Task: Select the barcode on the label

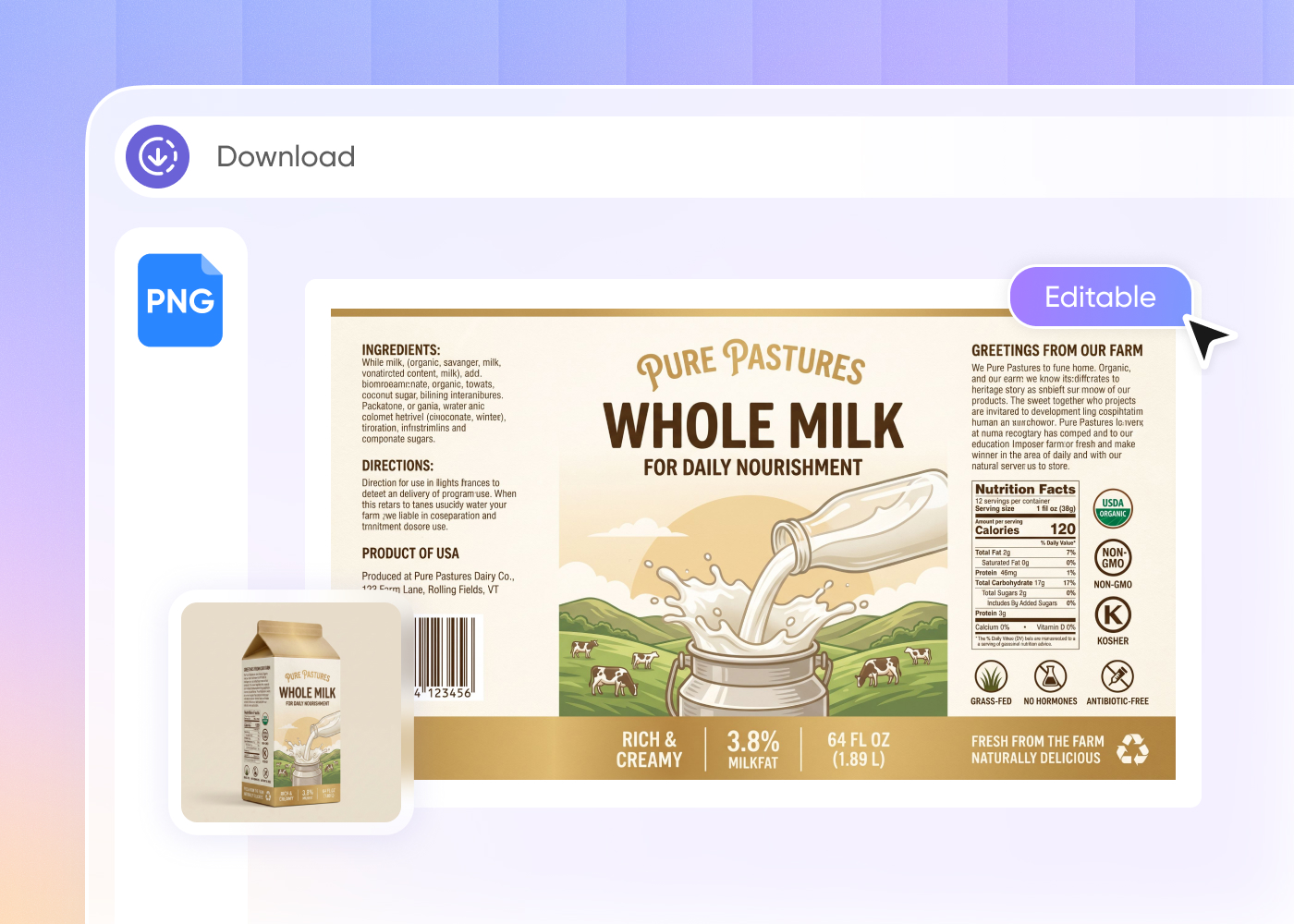Action: pyautogui.click(x=446, y=657)
